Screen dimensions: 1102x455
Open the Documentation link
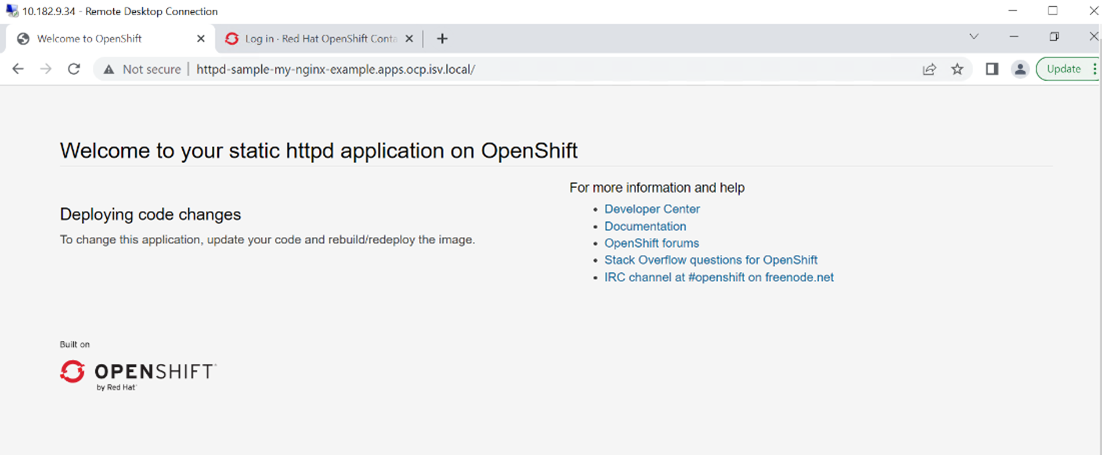pos(645,226)
